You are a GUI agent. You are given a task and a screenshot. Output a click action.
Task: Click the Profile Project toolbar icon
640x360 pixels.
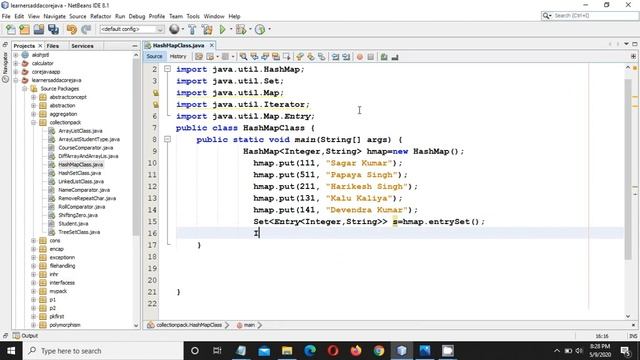tap(260, 29)
